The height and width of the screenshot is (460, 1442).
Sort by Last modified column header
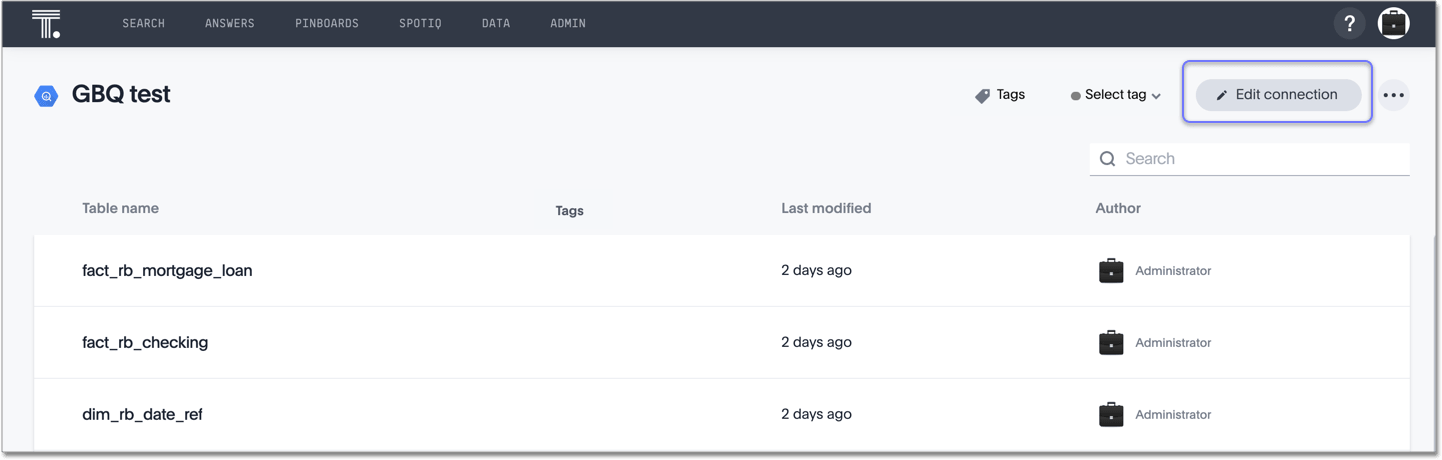[825, 208]
